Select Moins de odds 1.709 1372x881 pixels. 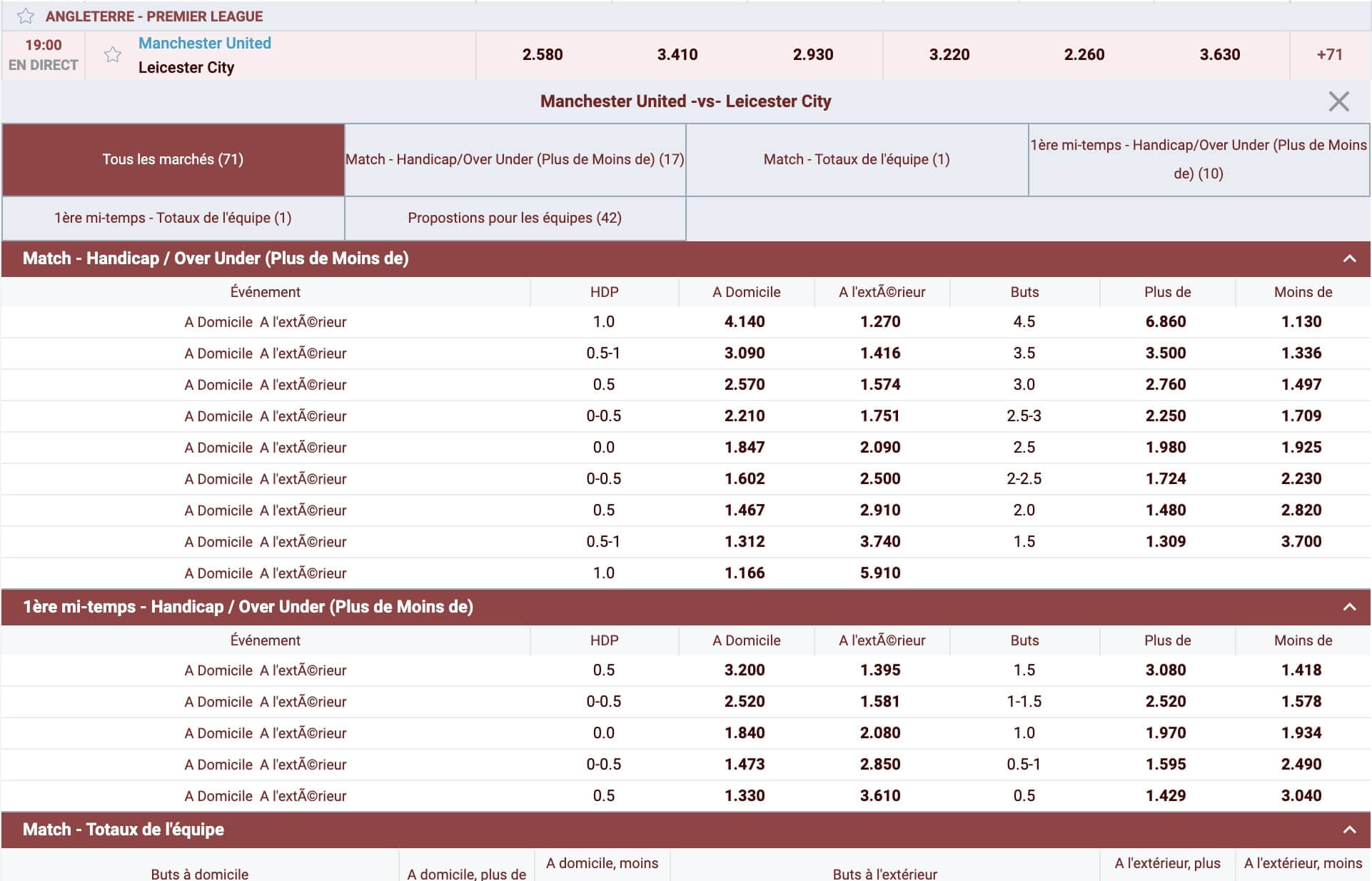click(x=1301, y=416)
